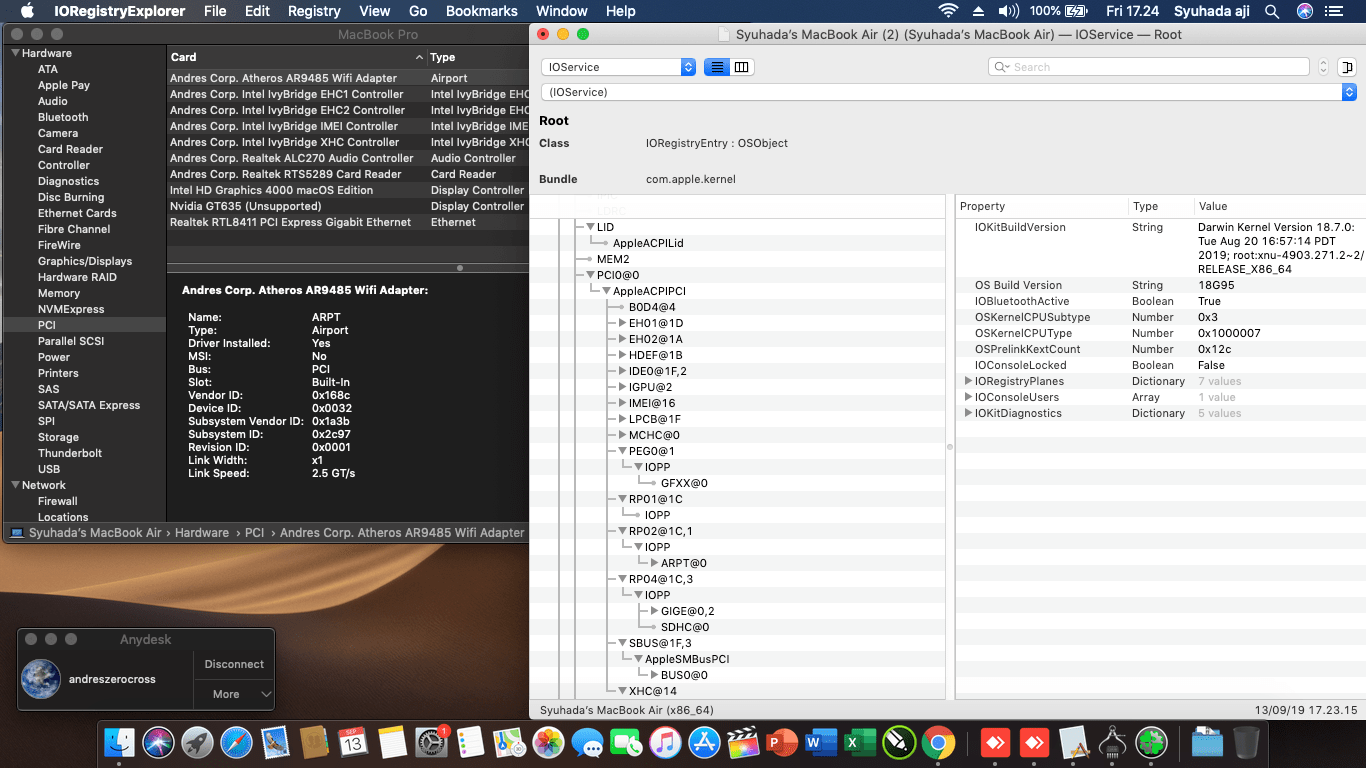The width and height of the screenshot is (1366, 768).
Task: Open the Apple menu
Action: [27, 11]
